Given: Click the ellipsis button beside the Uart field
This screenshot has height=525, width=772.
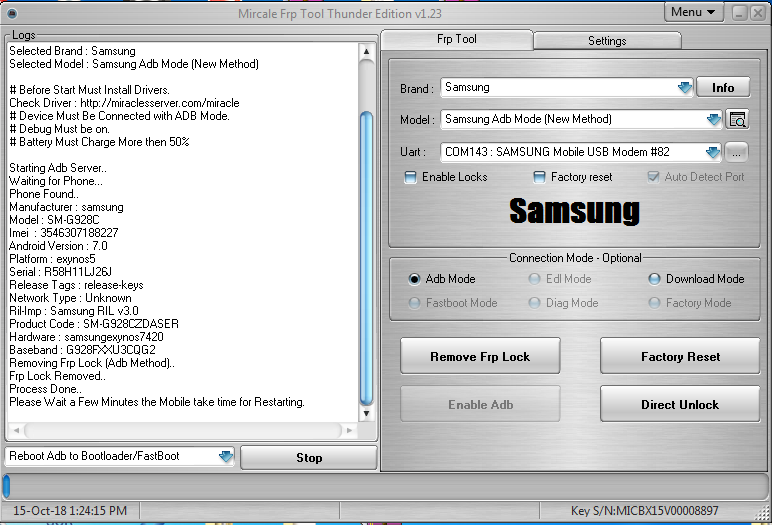Looking at the screenshot, I should (x=736, y=152).
